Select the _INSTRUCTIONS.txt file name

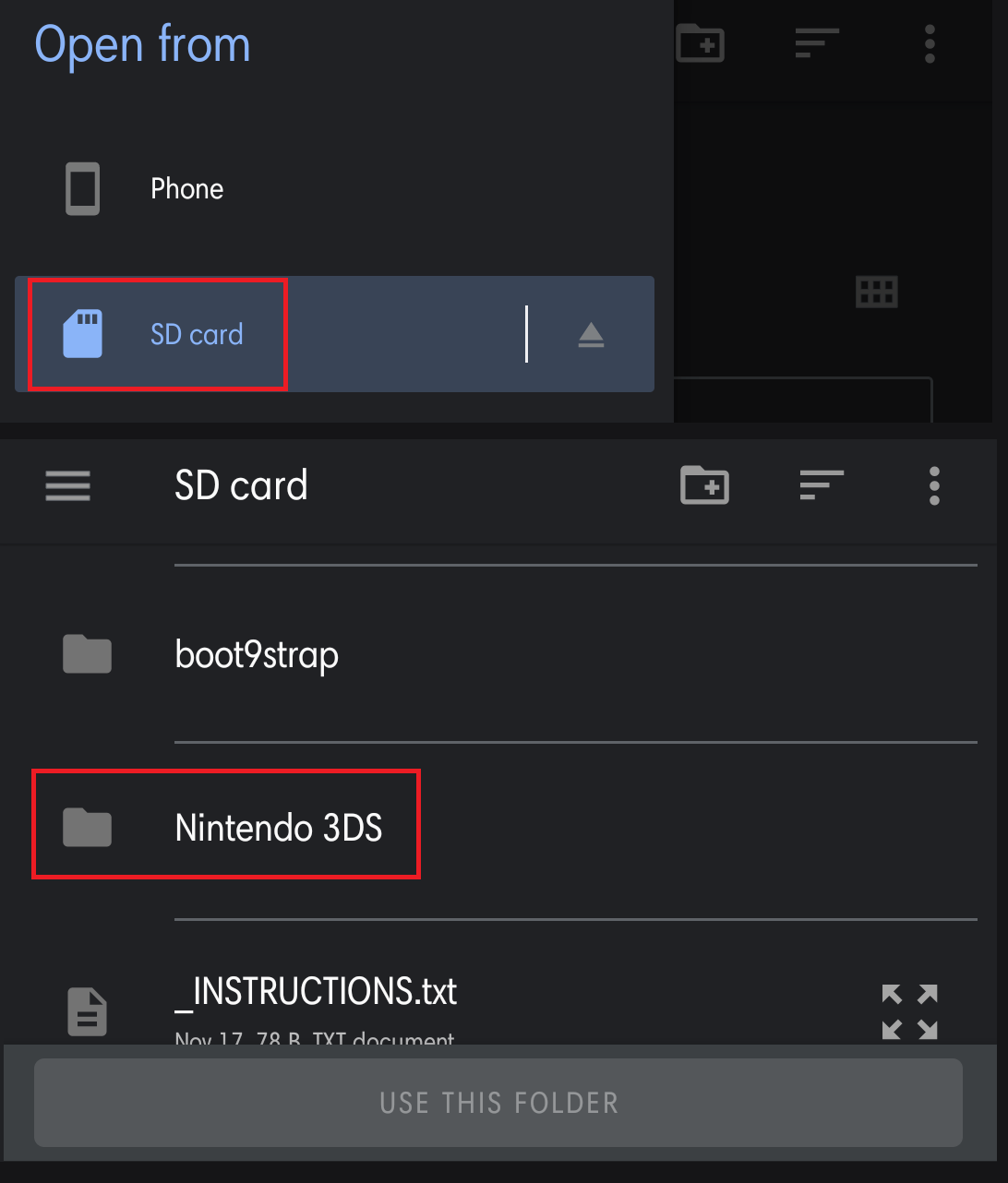coord(316,992)
